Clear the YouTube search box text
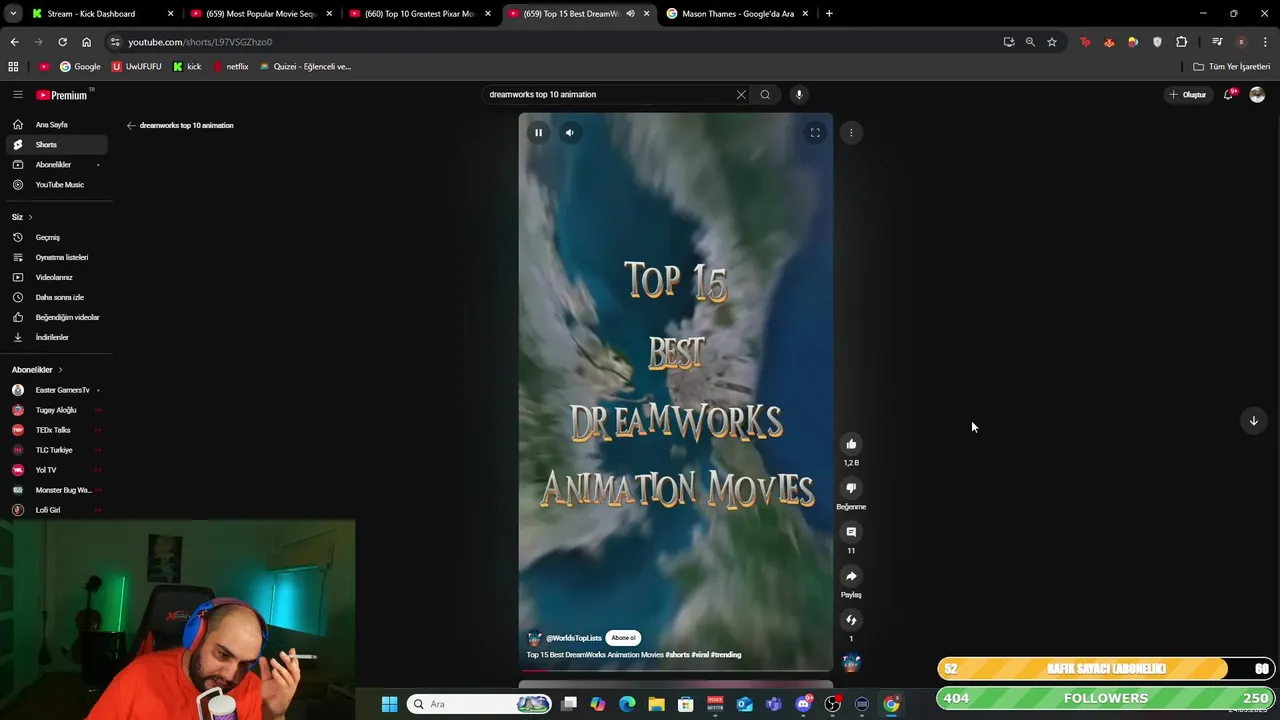The image size is (1280, 720). [x=741, y=95]
